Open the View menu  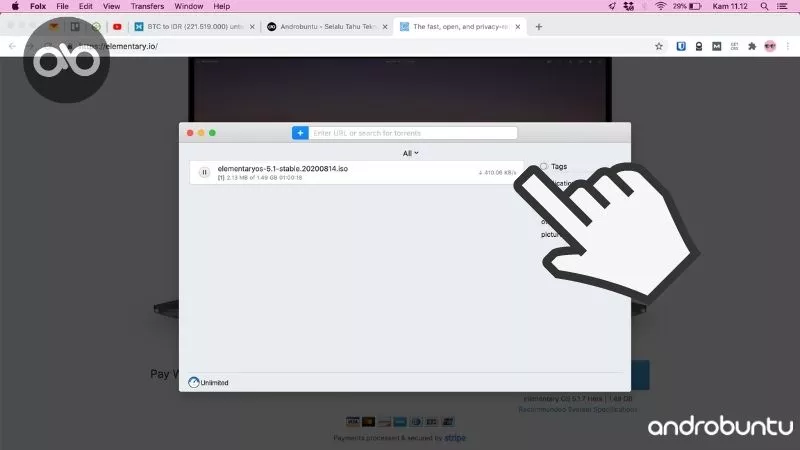[x=111, y=6]
